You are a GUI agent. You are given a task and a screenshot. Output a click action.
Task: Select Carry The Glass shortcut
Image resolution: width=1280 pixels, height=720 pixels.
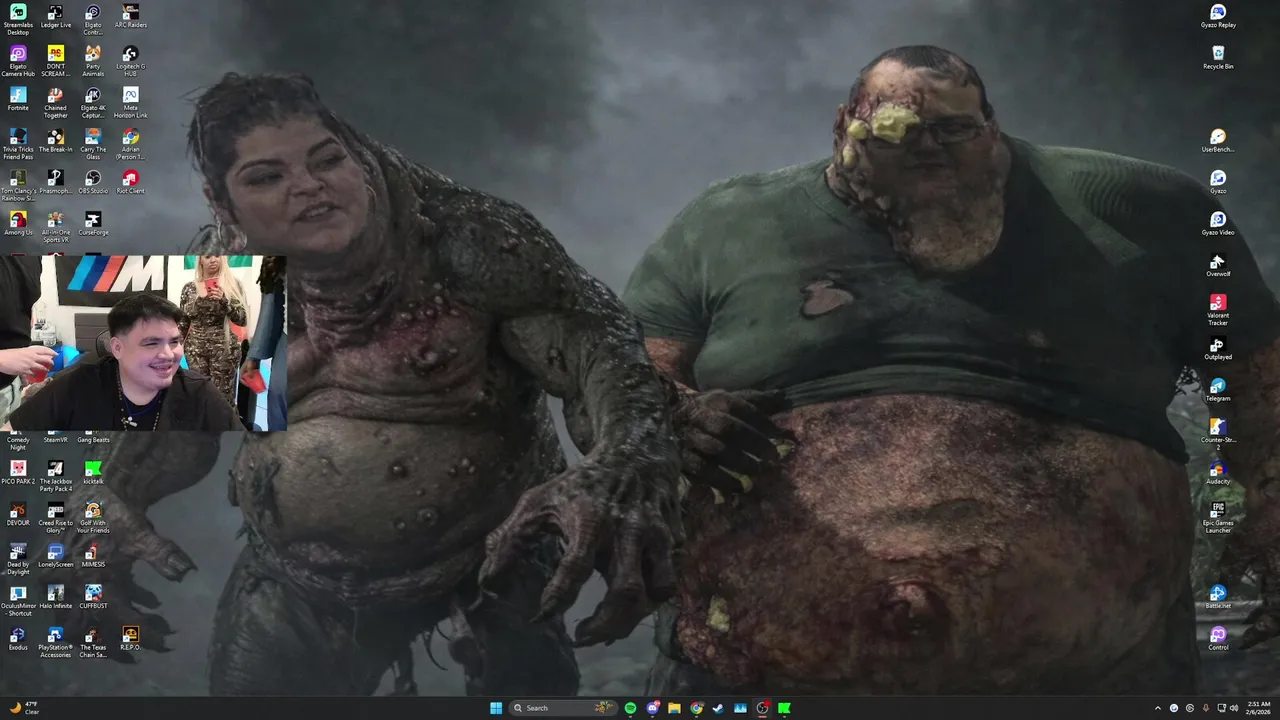[x=93, y=144]
